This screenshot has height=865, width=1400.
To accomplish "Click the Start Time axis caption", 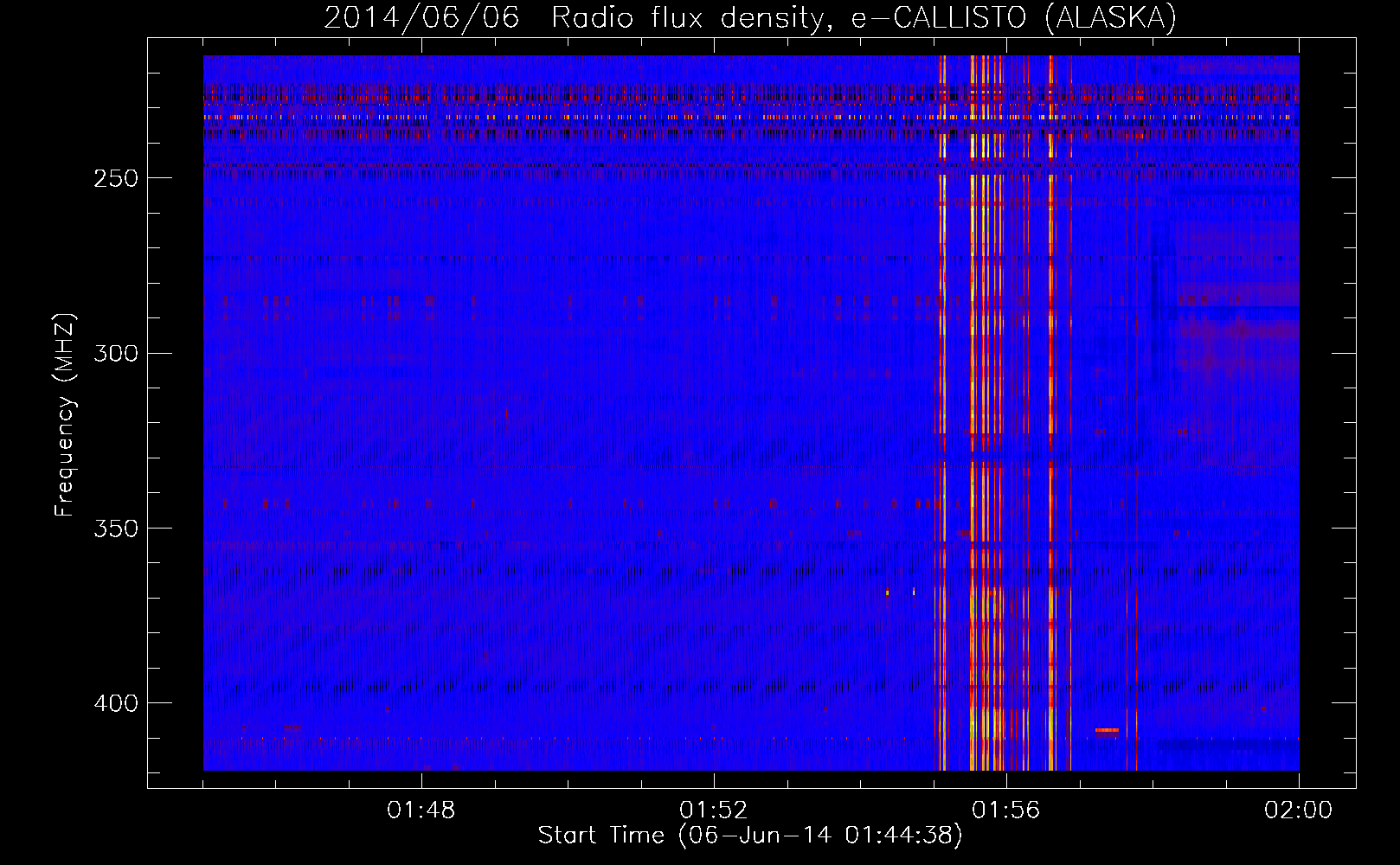I will 750,836.
